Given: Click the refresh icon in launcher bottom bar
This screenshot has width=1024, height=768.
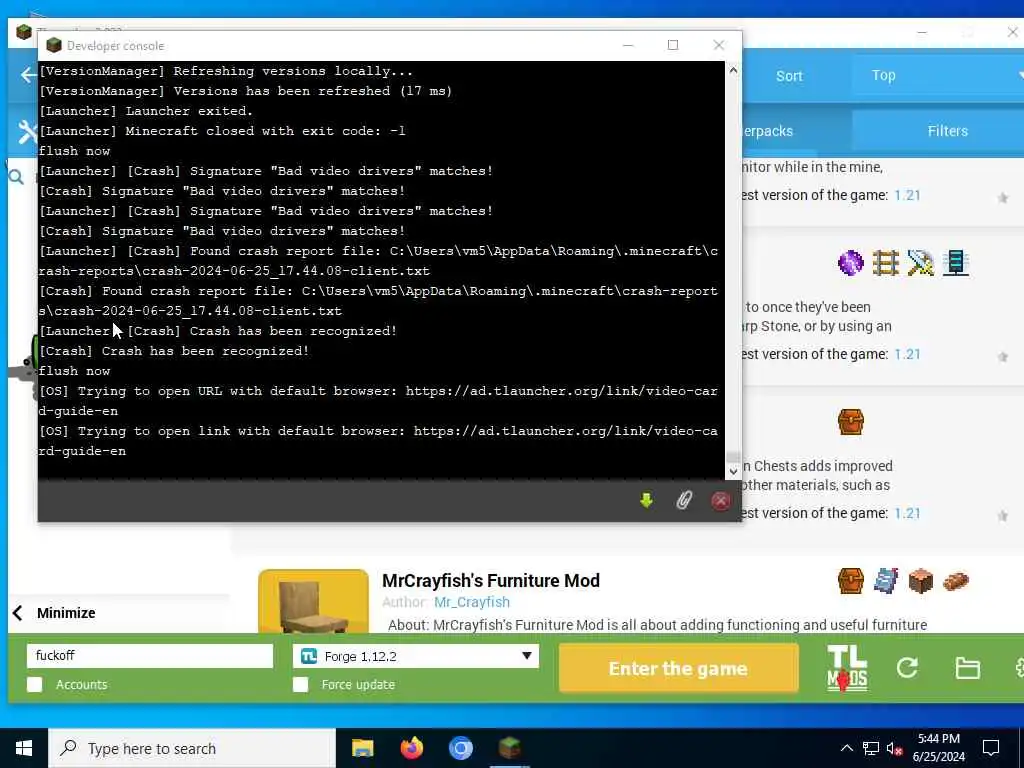Looking at the screenshot, I should [x=907, y=668].
